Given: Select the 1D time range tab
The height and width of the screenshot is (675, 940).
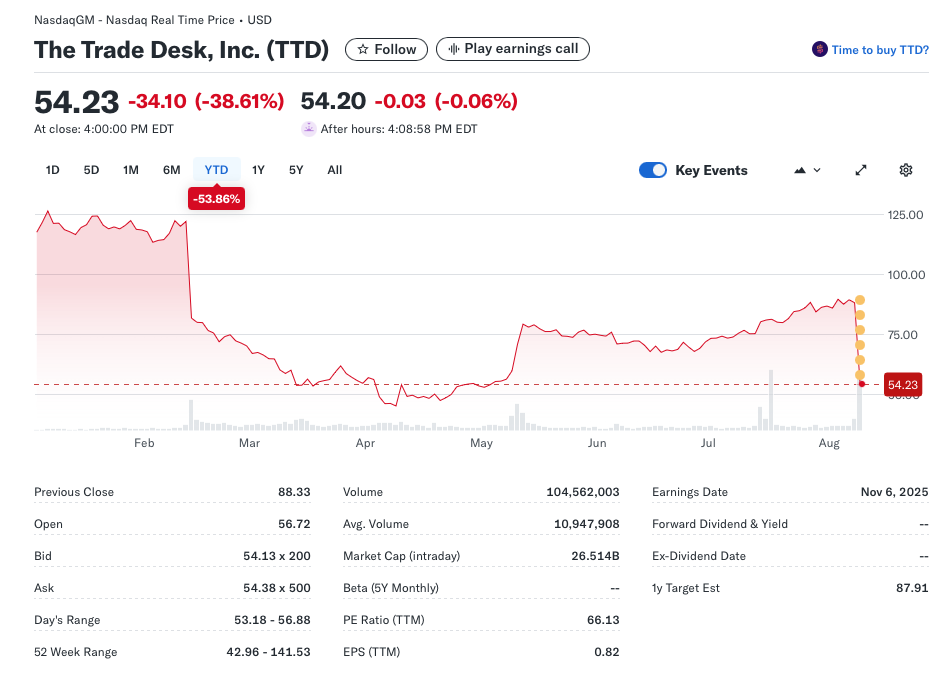Looking at the screenshot, I should [x=53, y=170].
